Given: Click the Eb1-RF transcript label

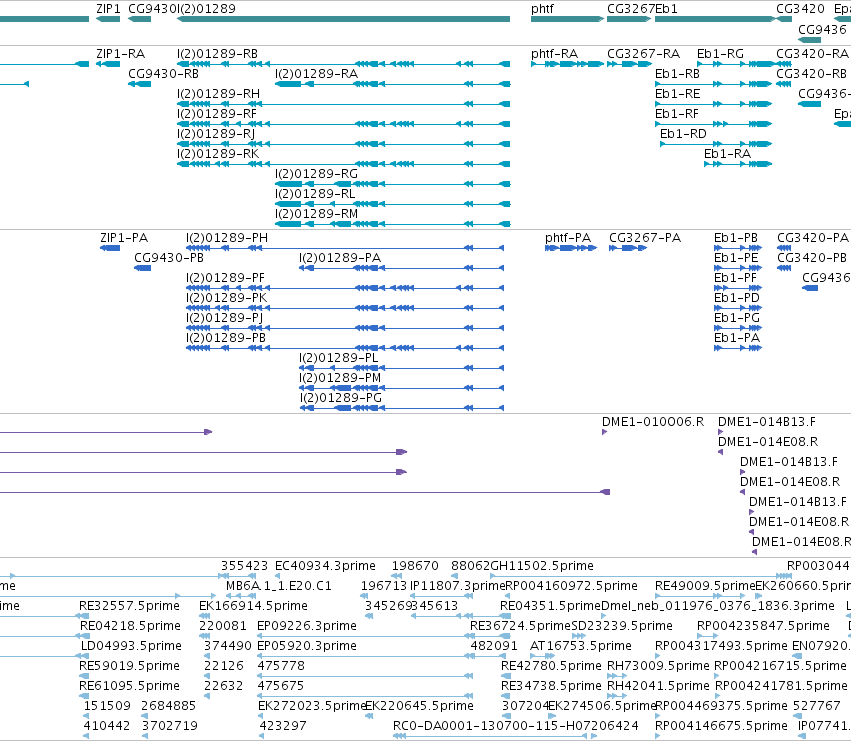Looking at the screenshot, I should [677, 114].
